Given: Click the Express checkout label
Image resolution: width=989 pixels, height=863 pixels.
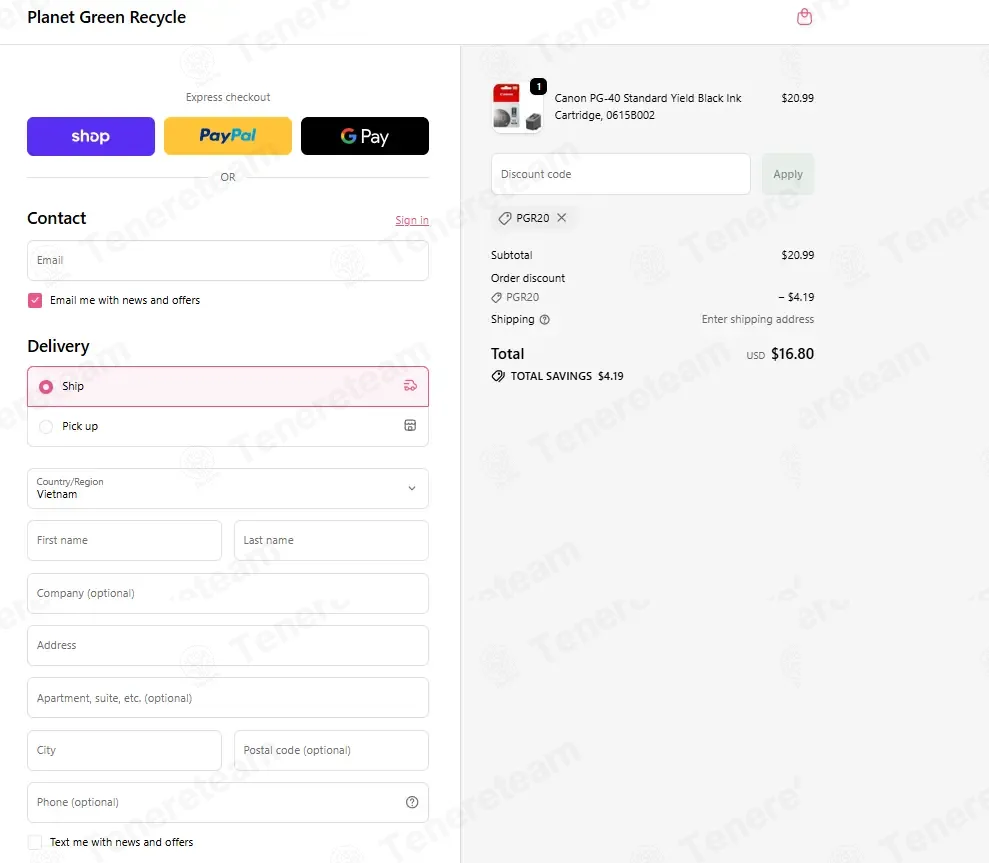Looking at the screenshot, I should 228,97.
